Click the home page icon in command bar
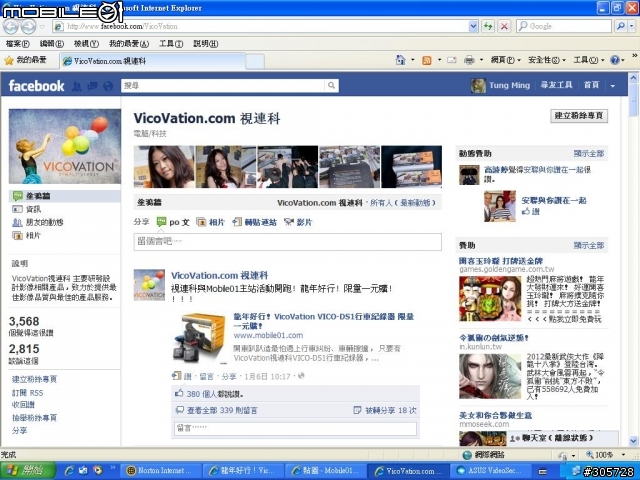The image size is (640, 480). (x=400, y=60)
